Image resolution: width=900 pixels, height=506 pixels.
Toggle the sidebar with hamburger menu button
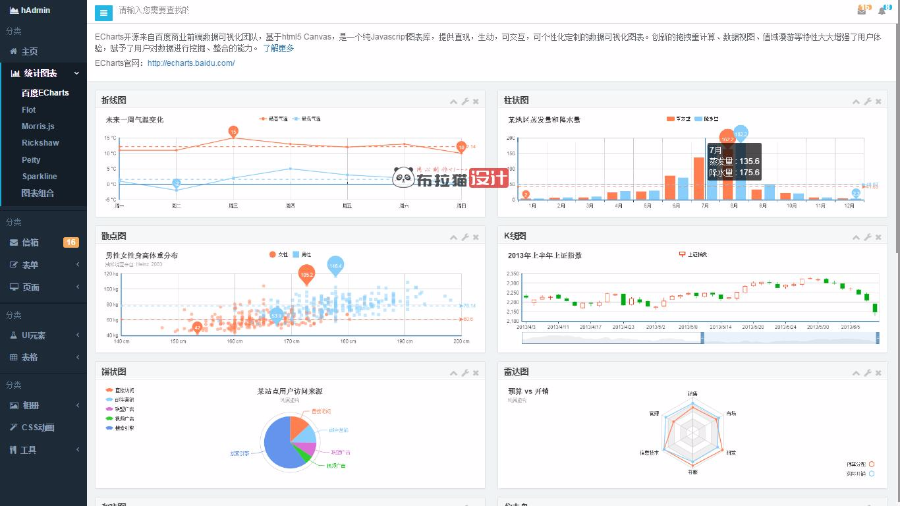click(x=104, y=12)
